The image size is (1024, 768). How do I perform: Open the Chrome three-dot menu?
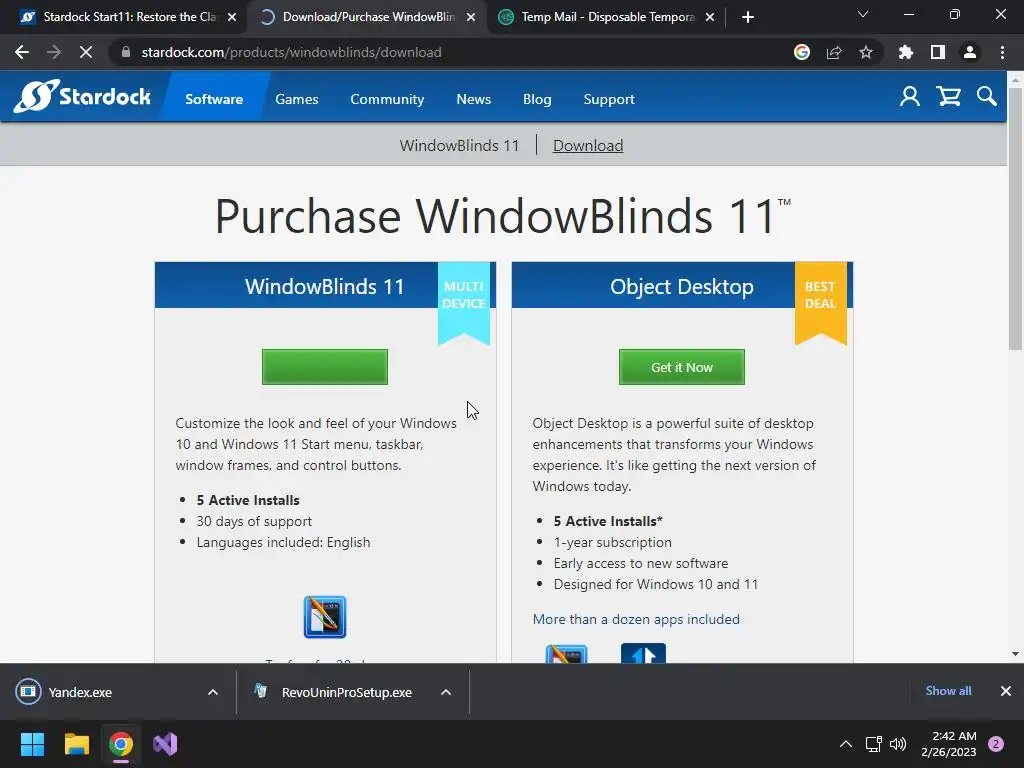click(1002, 52)
